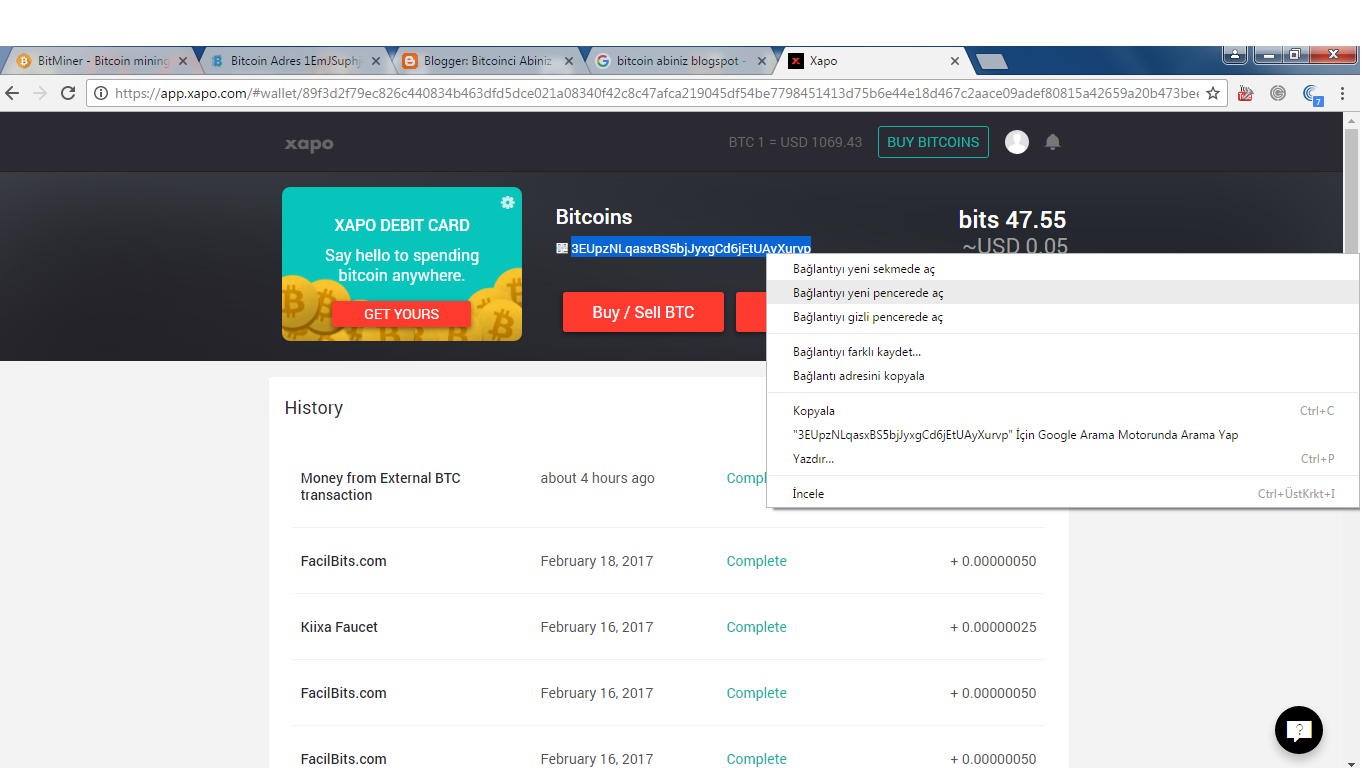Screen dimensions: 1366x768
Task: Click '+ 0.00000025' amount
Action: coord(993,627)
